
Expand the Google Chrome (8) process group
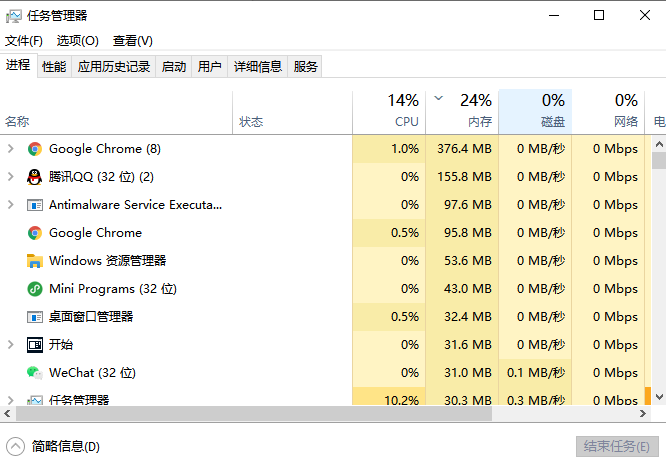pyautogui.click(x=10, y=149)
